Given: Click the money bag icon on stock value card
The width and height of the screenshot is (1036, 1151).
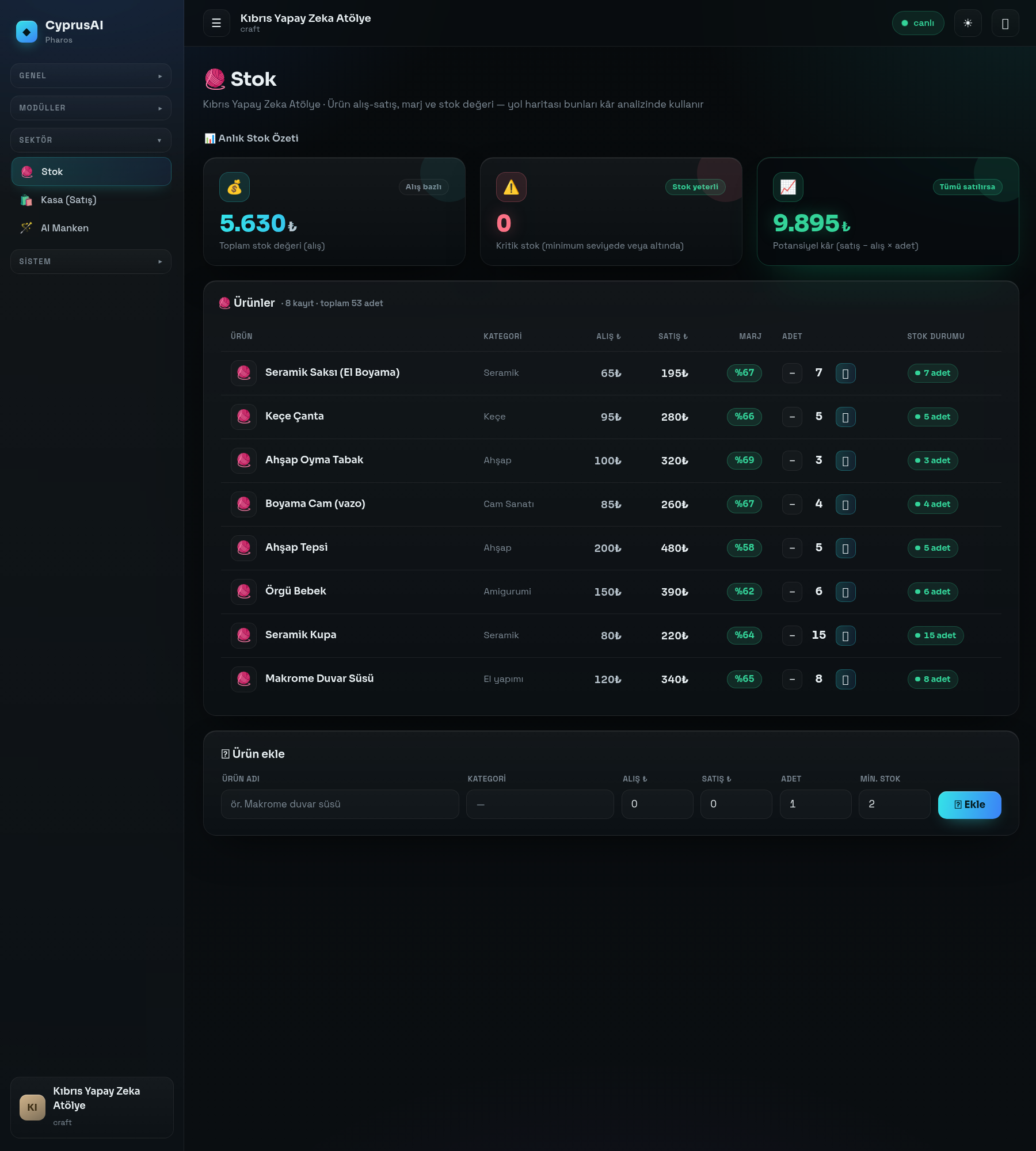Looking at the screenshot, I should coord(234,187).
